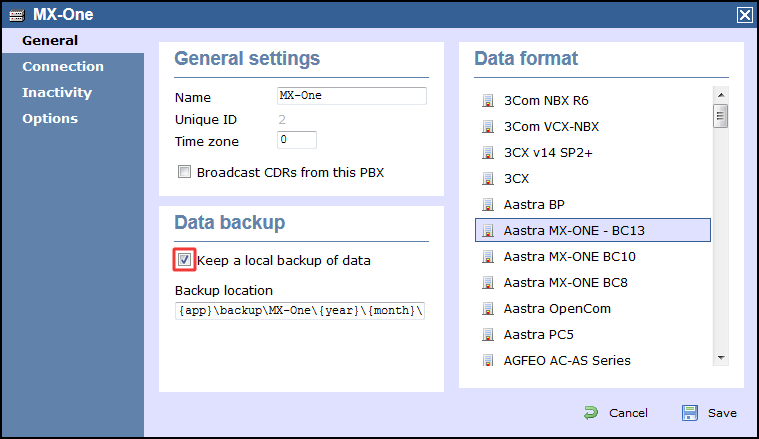This screenshot has width=759, height=439.
Task: Switch to the Inactivity tab
Action: pyautogui.click(x=57, y=93)
